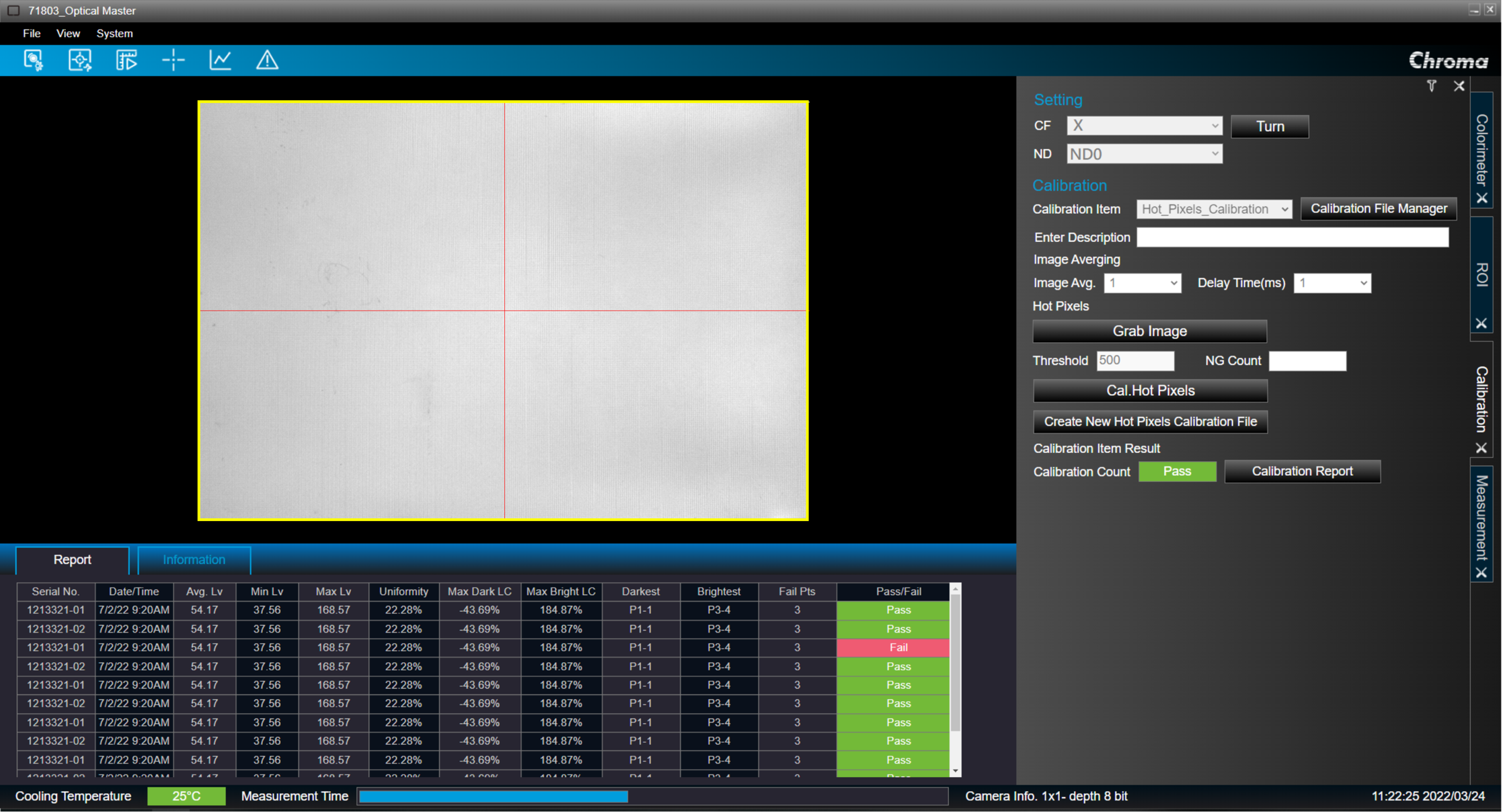Click the Enter Description text field

pyautogui.click(x=1293, y=237)
